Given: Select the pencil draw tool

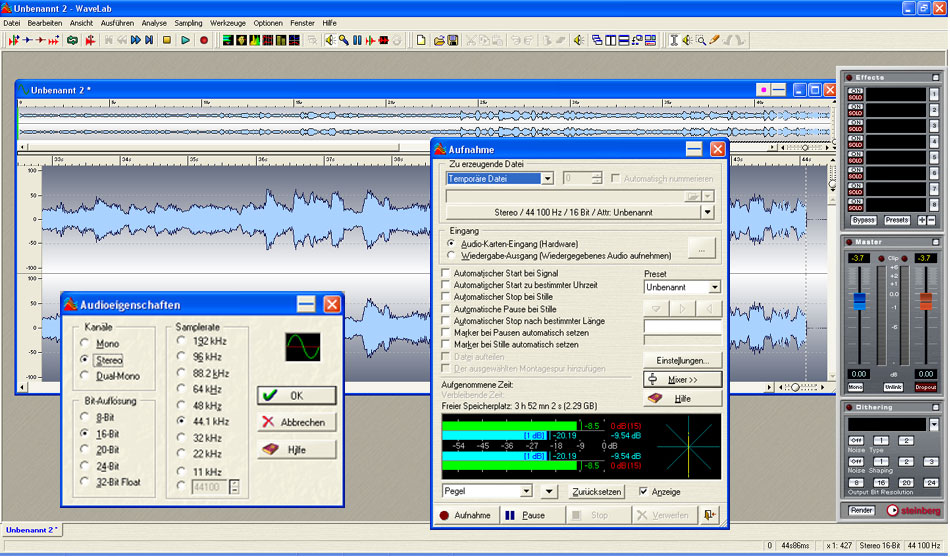Looking at the screenshot, I should (714, 40).
